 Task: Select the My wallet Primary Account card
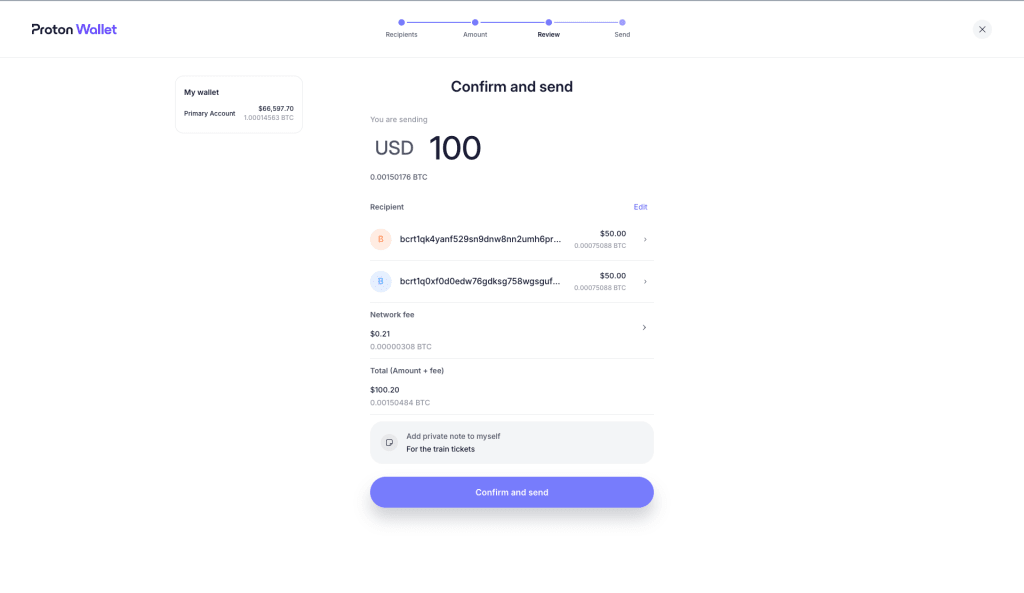click(x=238, y=103)
